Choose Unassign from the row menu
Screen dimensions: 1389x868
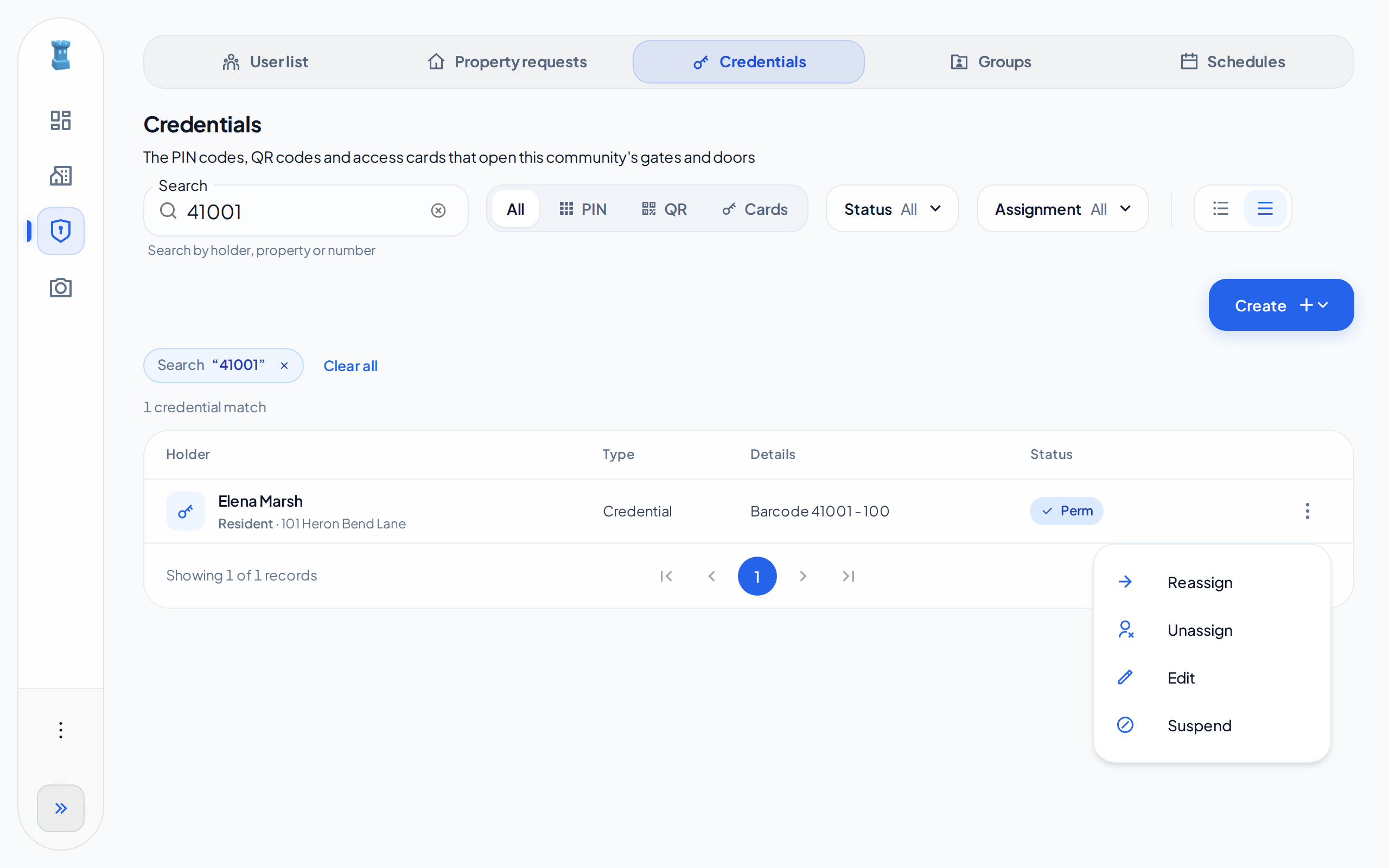click(1212, 630)
